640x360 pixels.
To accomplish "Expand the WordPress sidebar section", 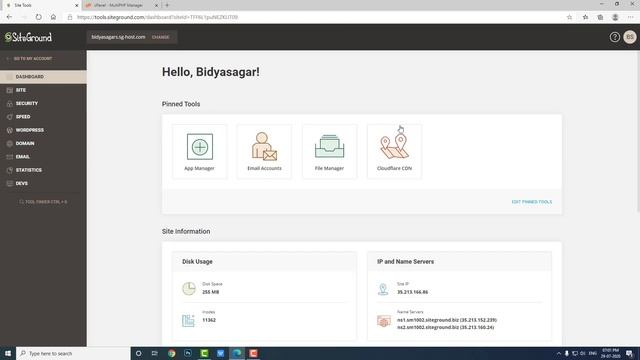I will 43,130.
